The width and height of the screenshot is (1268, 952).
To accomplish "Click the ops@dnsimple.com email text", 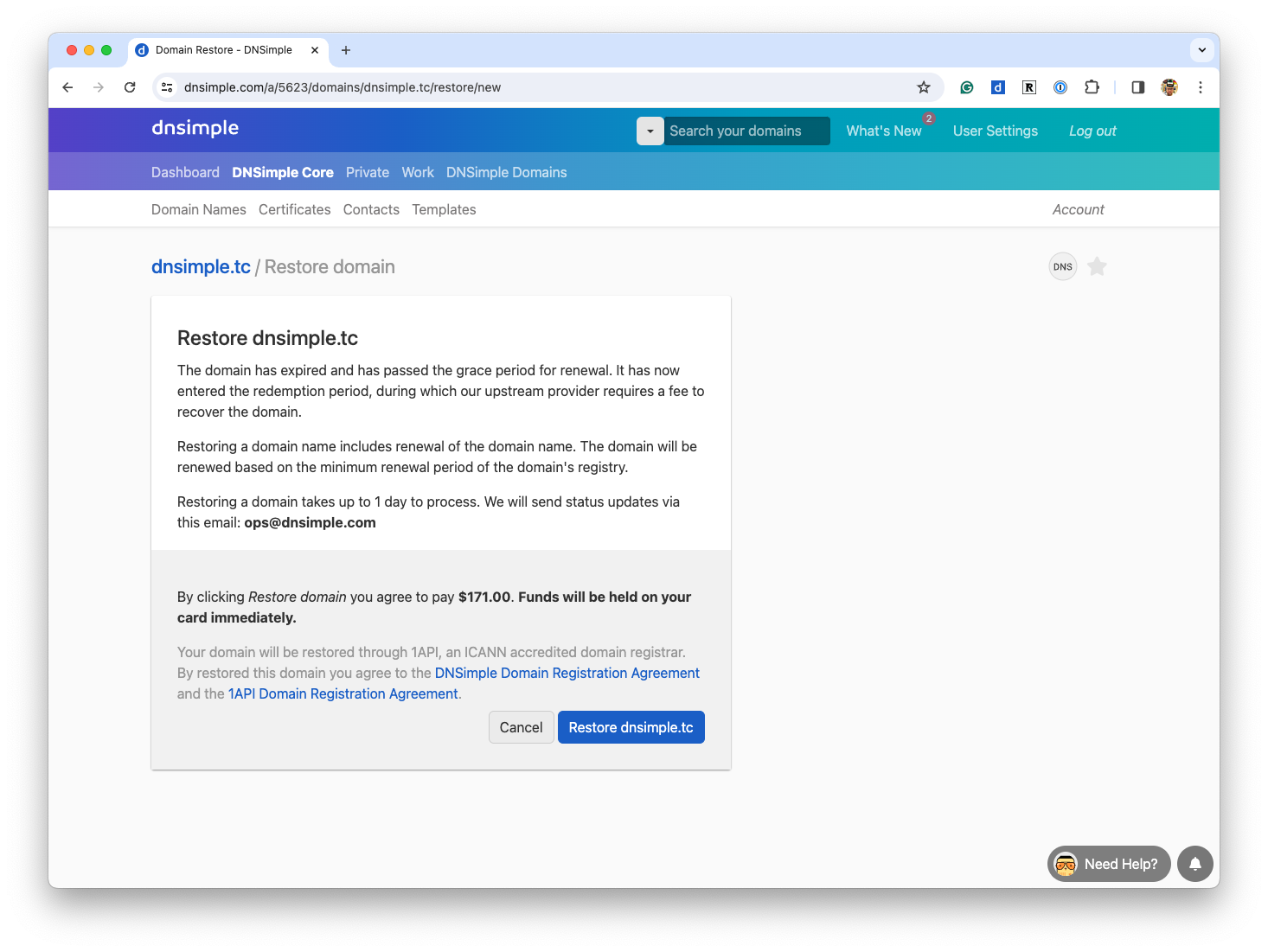I will 310,522.
